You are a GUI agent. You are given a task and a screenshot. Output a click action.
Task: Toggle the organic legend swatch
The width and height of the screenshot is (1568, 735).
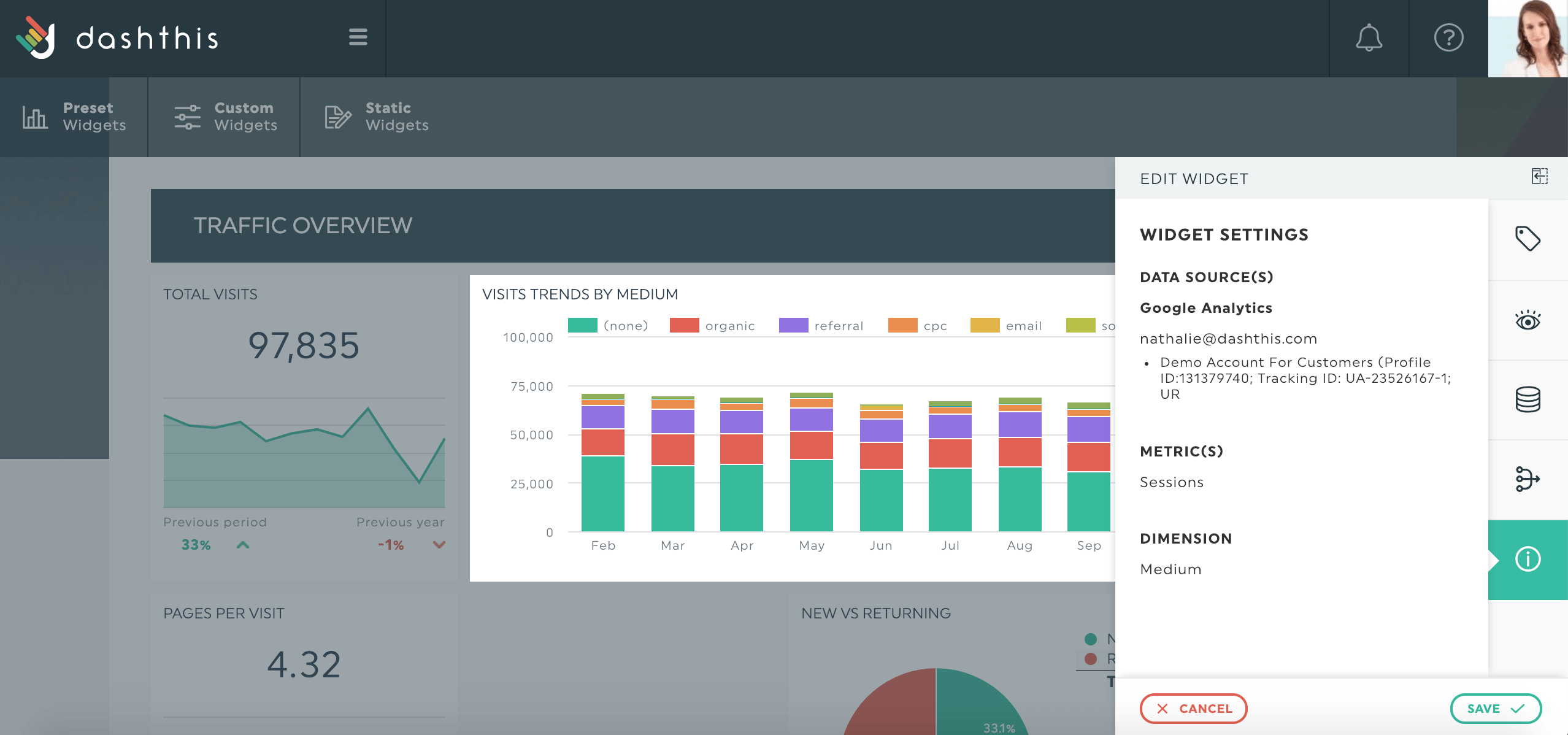(684, 325)
